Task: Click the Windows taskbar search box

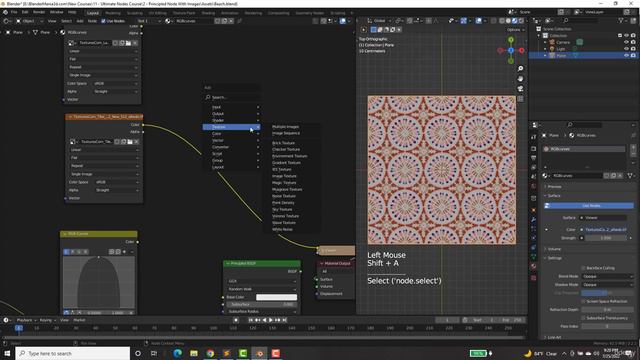Action: [x=73, y=353]
